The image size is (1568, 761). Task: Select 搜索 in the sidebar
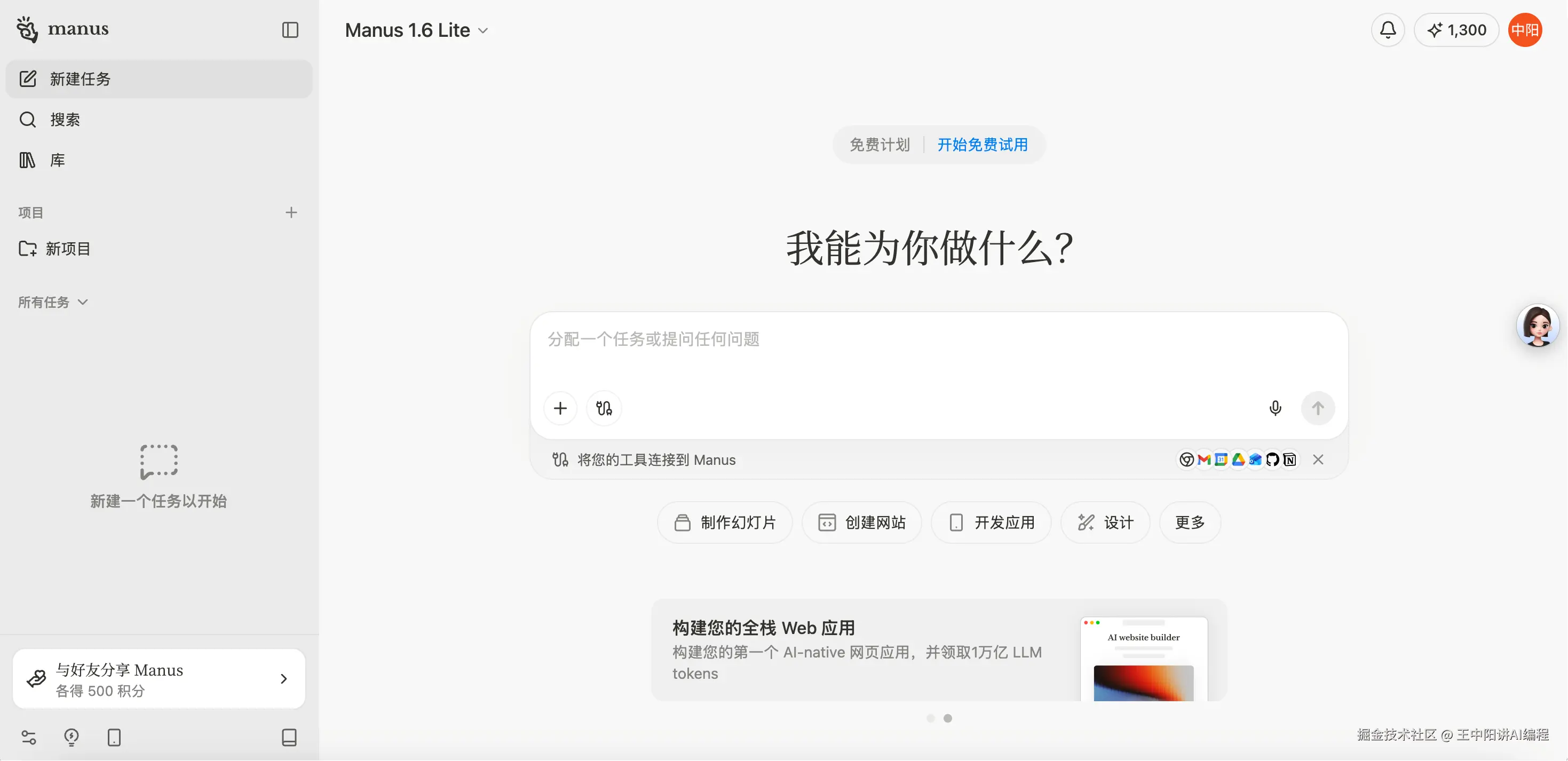tap(65, 120)
